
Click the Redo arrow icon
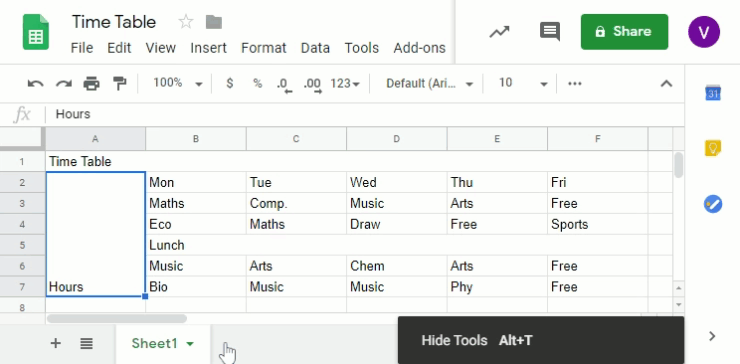(64, 84)
